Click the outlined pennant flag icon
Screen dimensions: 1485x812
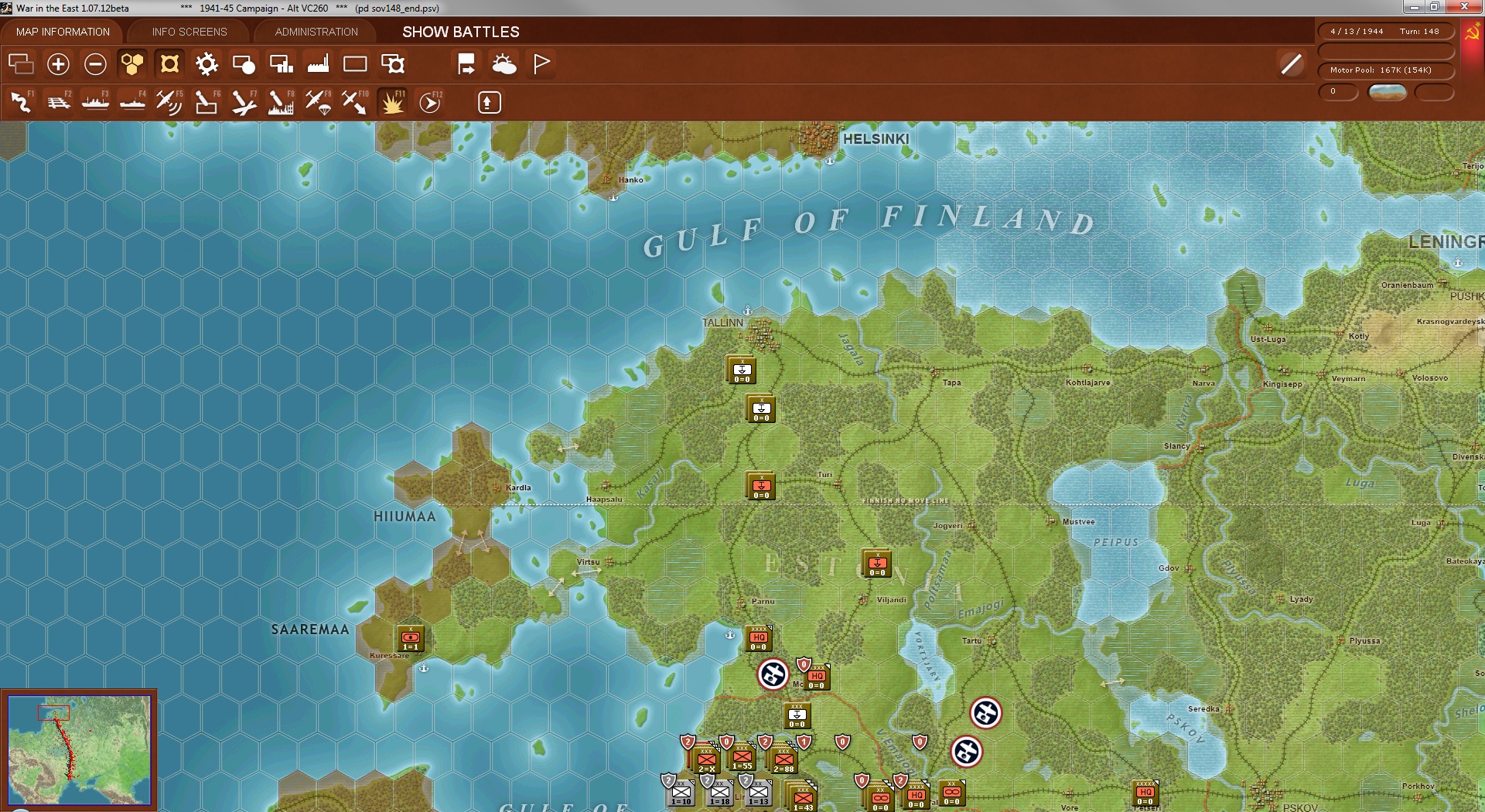click(x=541, y=63)
